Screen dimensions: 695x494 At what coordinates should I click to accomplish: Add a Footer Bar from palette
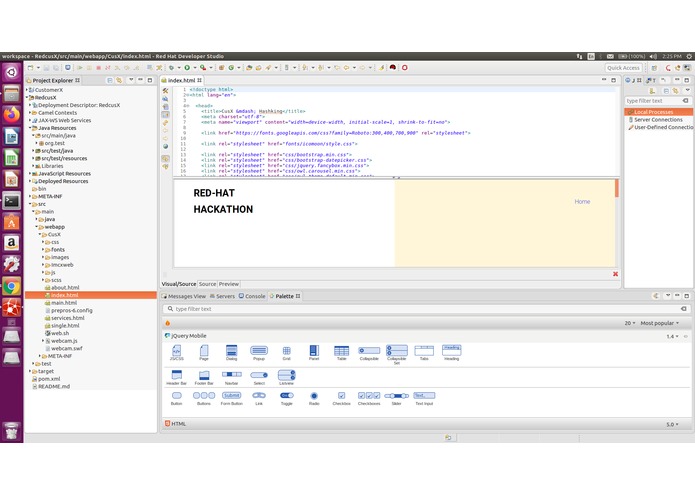pos(204,377)
